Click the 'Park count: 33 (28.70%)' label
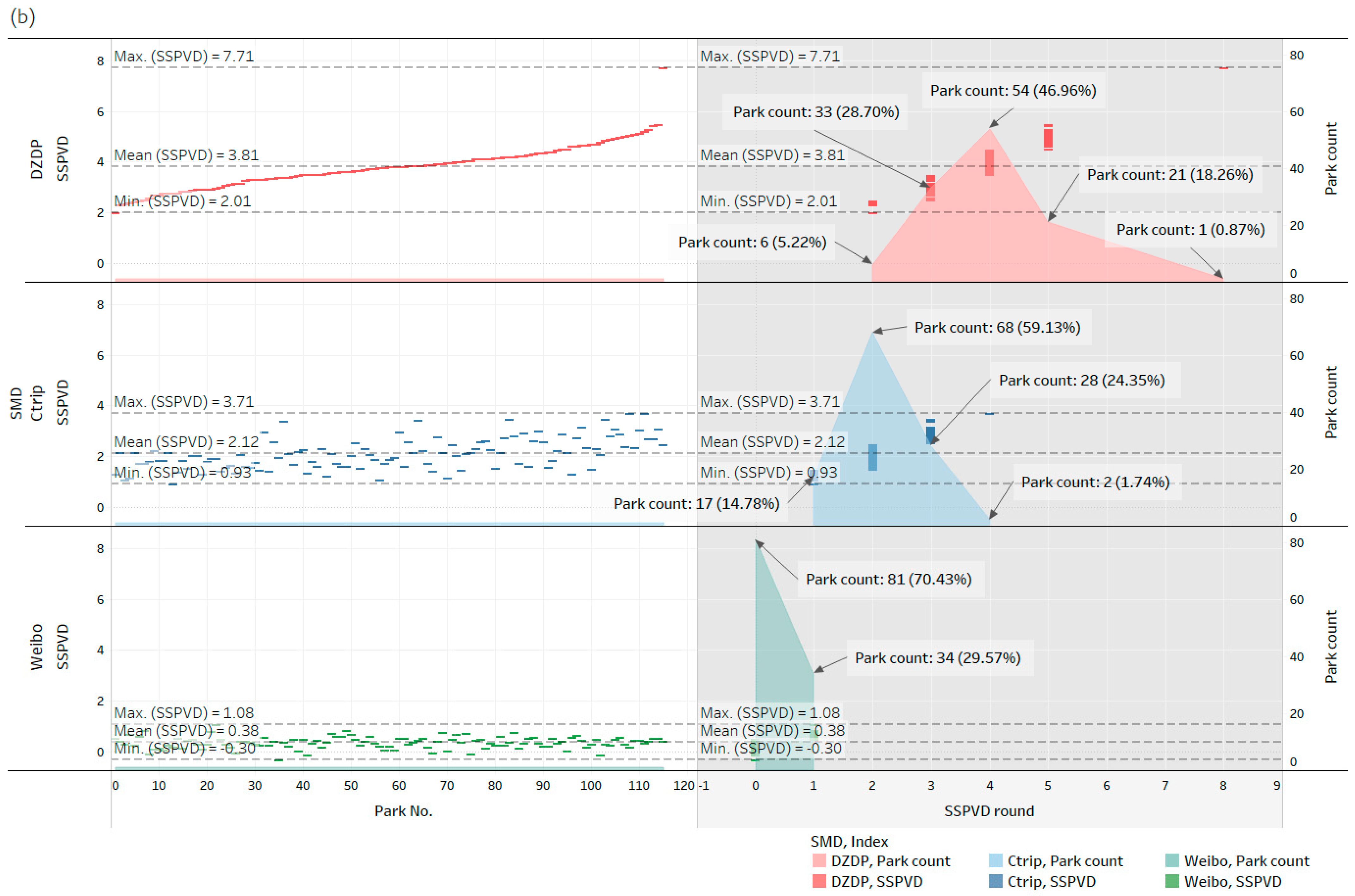Viewport: 1355px width, 896px height. point(816,112)
